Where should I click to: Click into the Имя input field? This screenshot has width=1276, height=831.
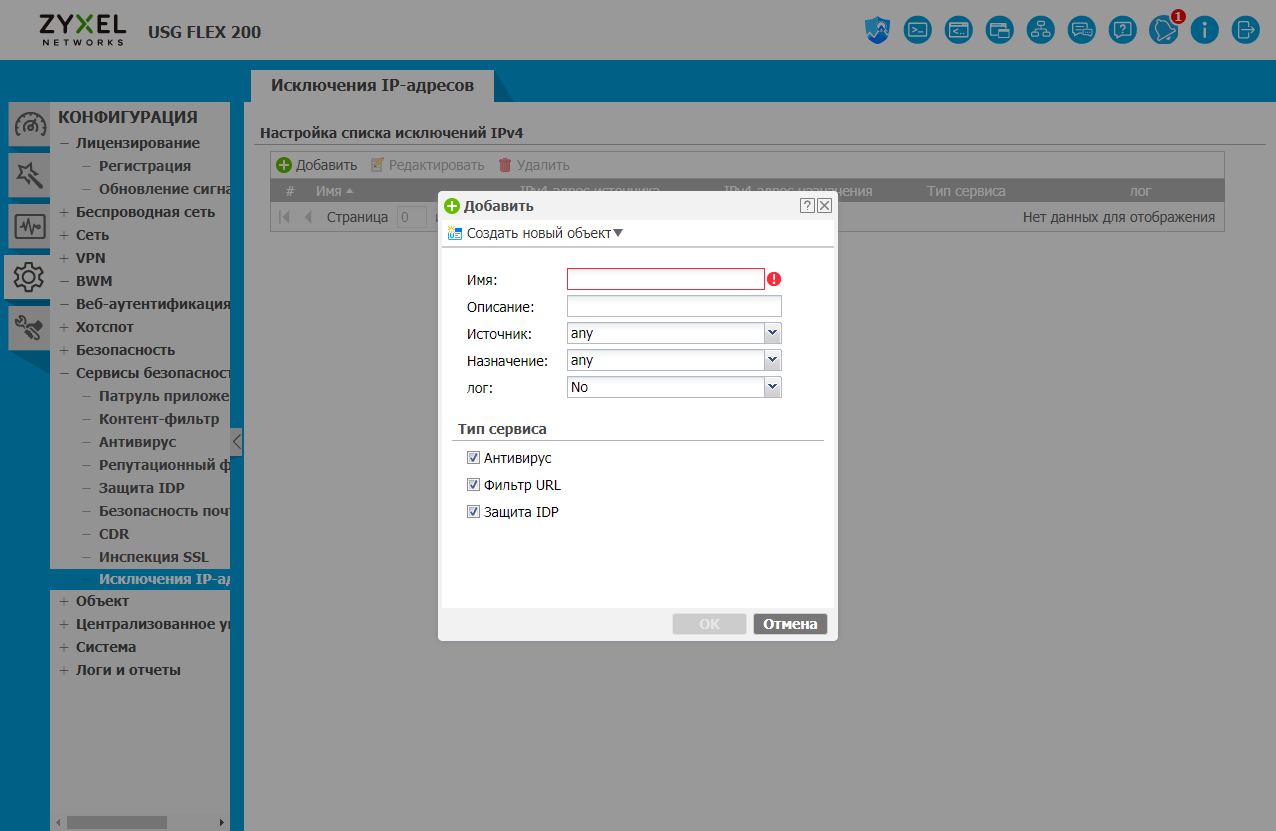coord(665,279)
